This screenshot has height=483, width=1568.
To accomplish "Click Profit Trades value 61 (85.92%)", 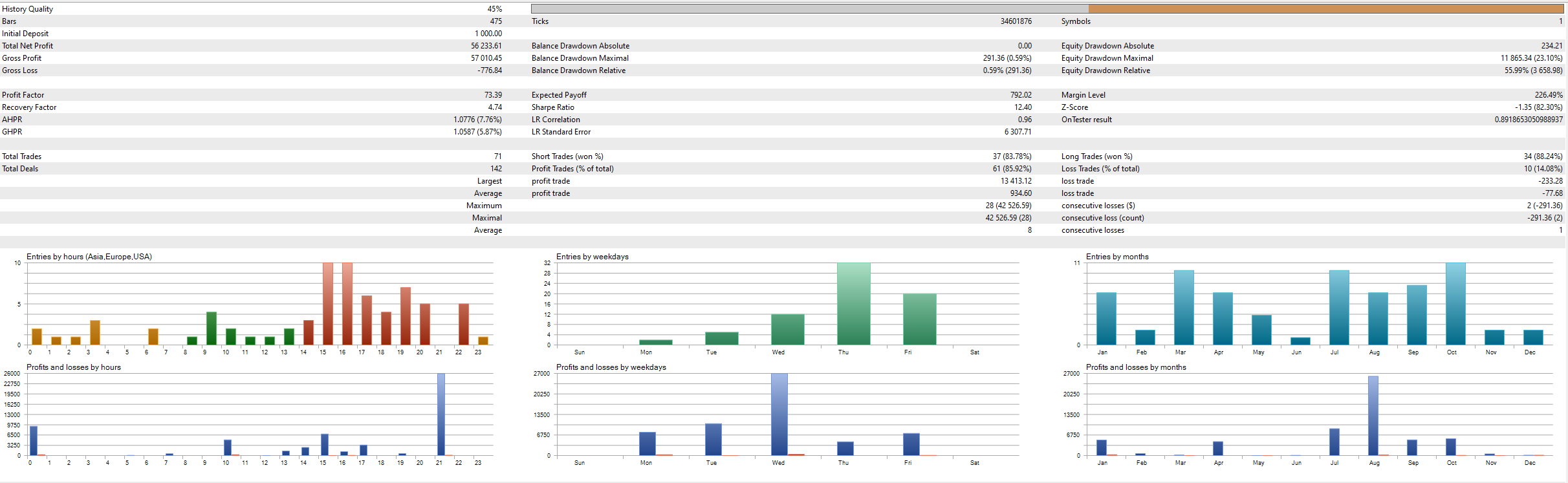I will click(x=1012, y=169).
